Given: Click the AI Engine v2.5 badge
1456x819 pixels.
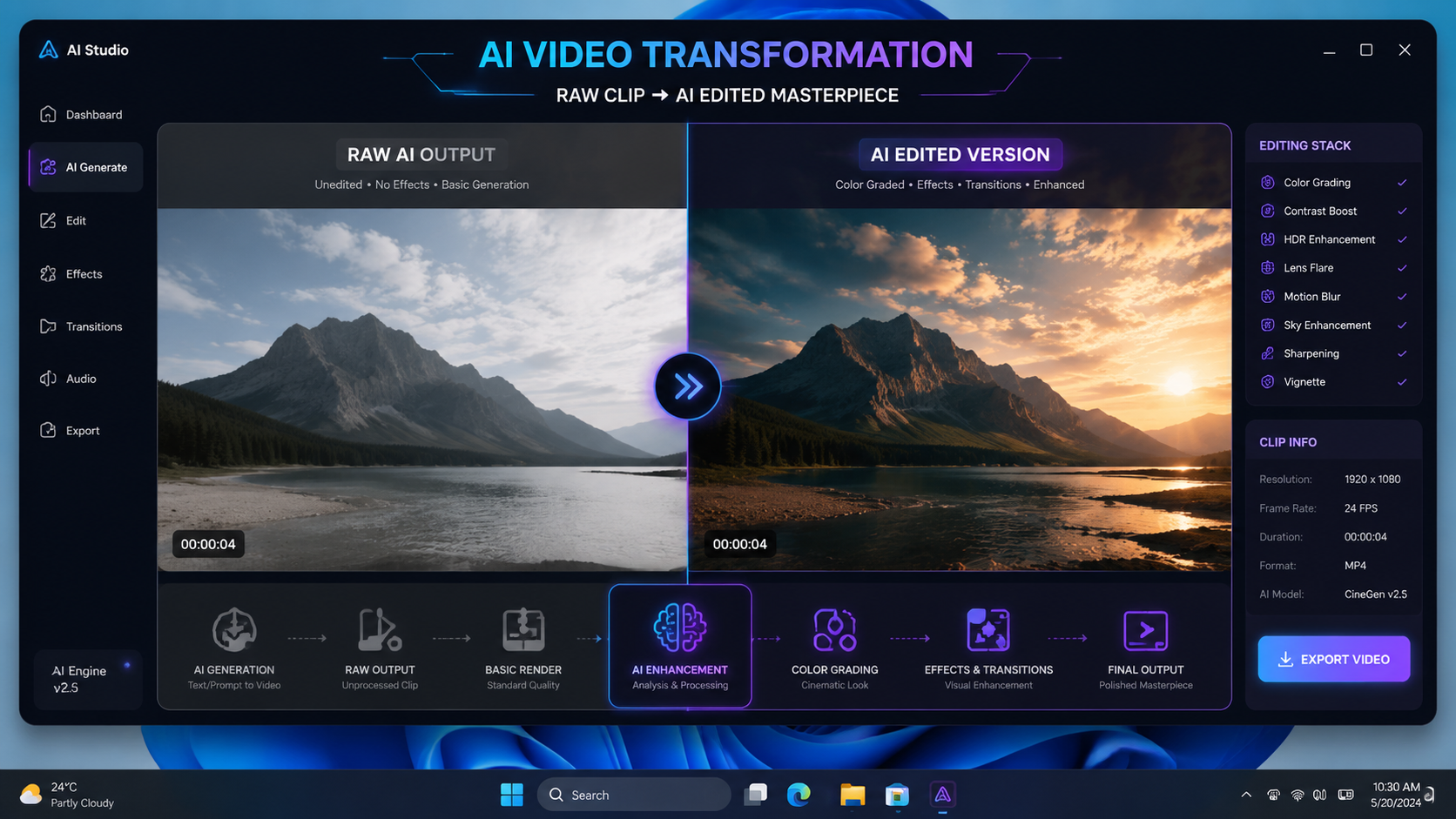Looking at the screenshot, I should (87, 679).
